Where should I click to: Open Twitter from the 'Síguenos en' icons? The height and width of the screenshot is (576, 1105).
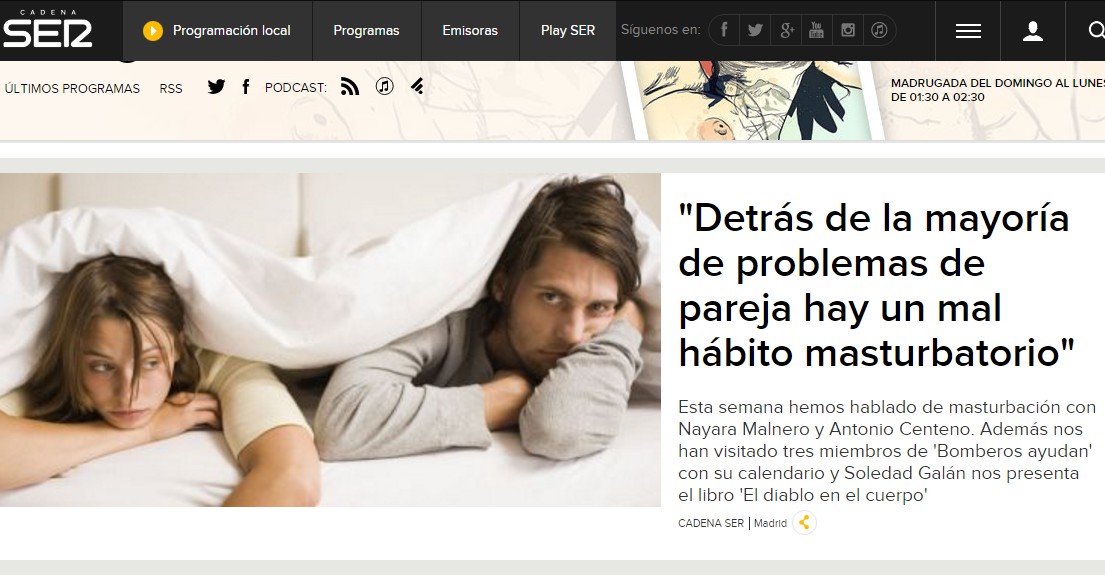[755, 30]
